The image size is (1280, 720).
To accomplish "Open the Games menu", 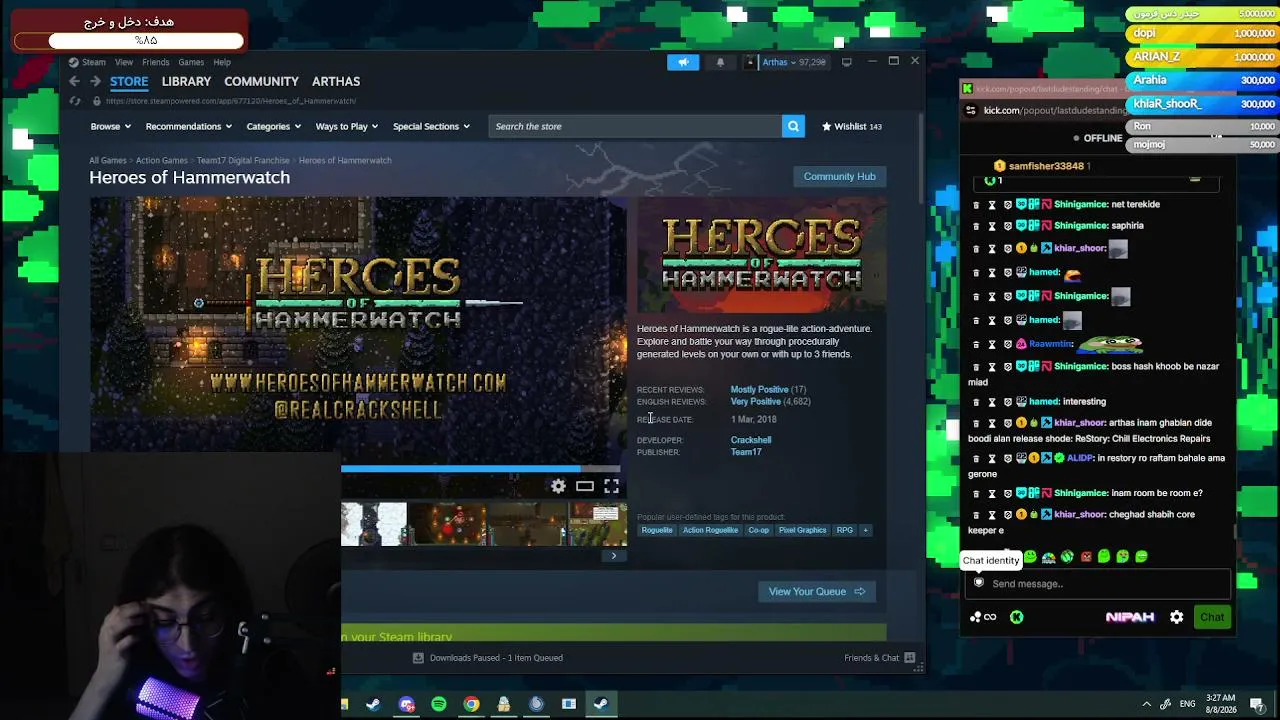I will click(191, 62).
